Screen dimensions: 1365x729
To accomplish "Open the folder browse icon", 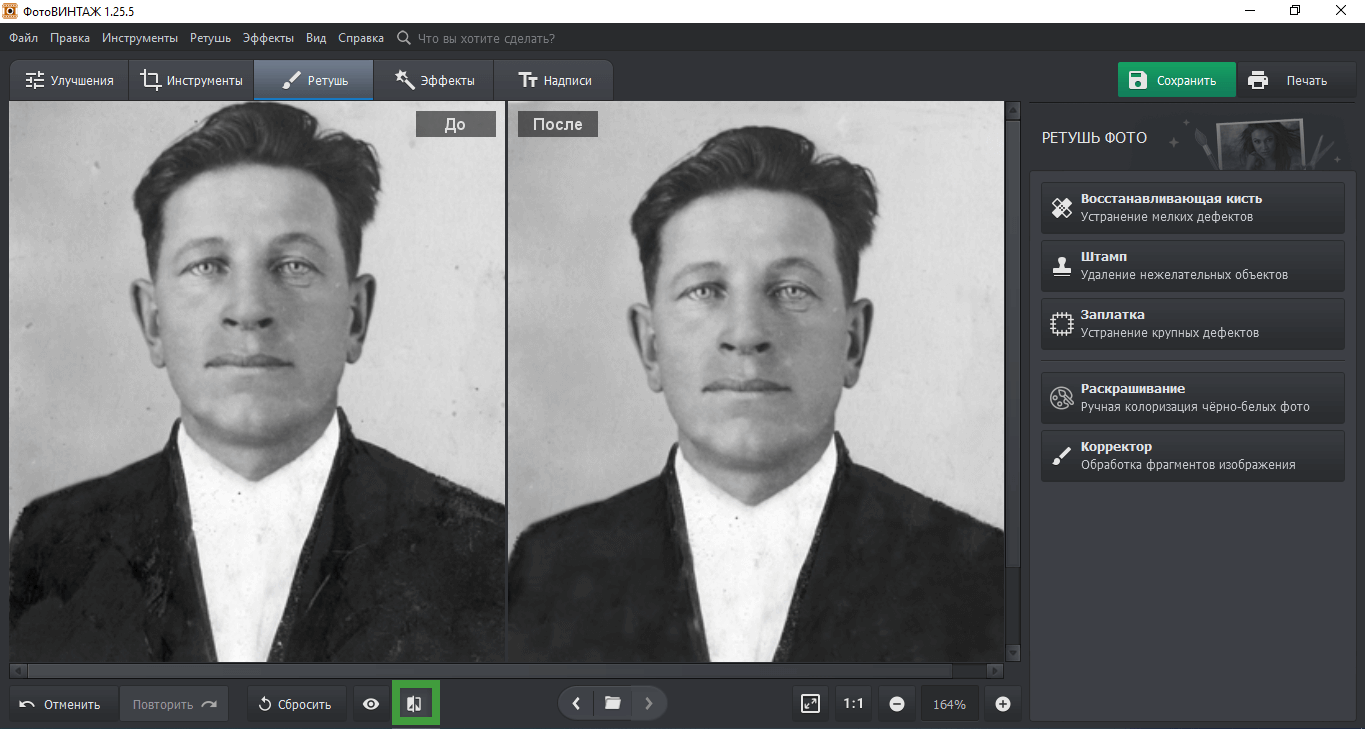I will (x=612, y=703).
